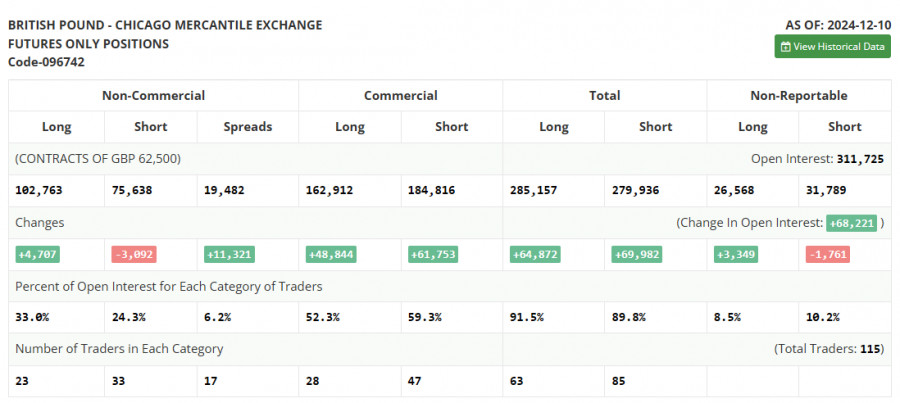Viewport: 900px width, 403px height.
Task: Click the Spreads column header
Action: pos(247,127)
